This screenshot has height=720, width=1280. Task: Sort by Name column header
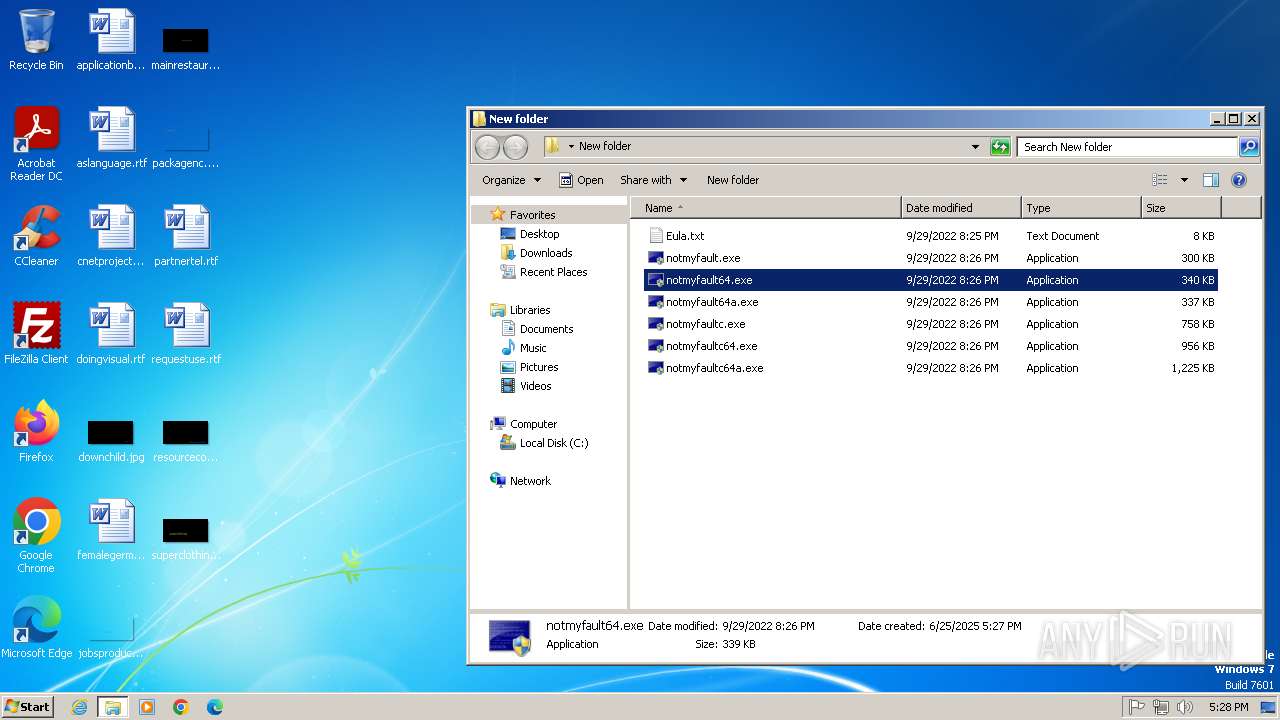click(766, 208)
